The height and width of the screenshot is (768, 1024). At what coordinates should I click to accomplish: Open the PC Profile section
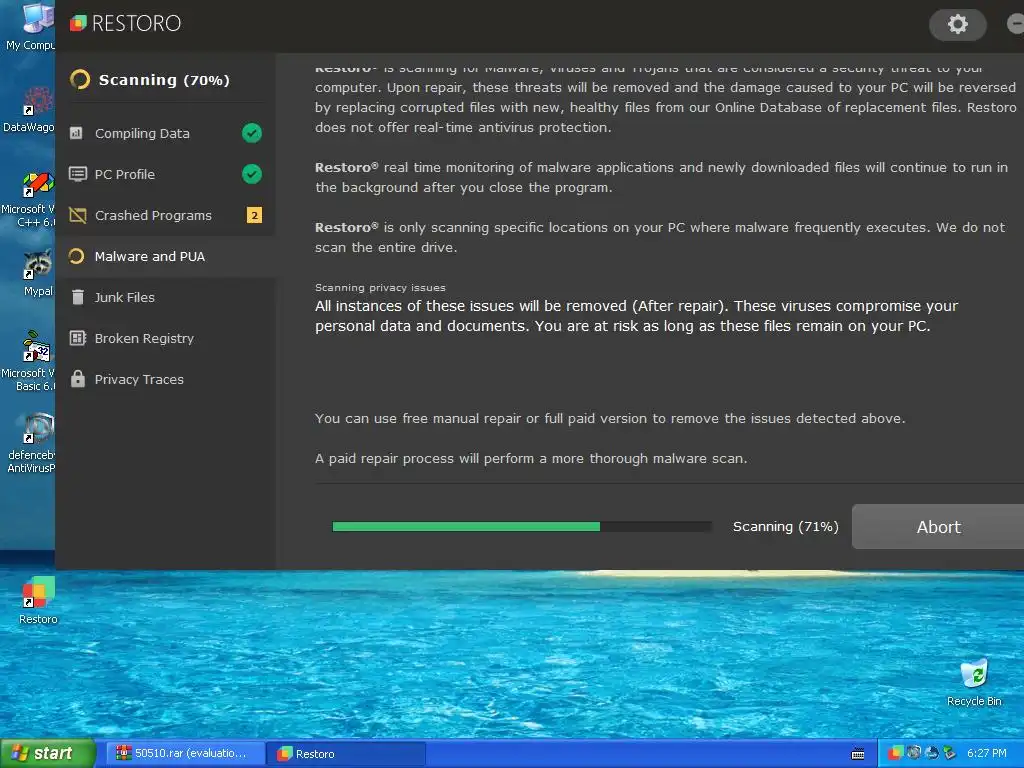click(165, 174)
